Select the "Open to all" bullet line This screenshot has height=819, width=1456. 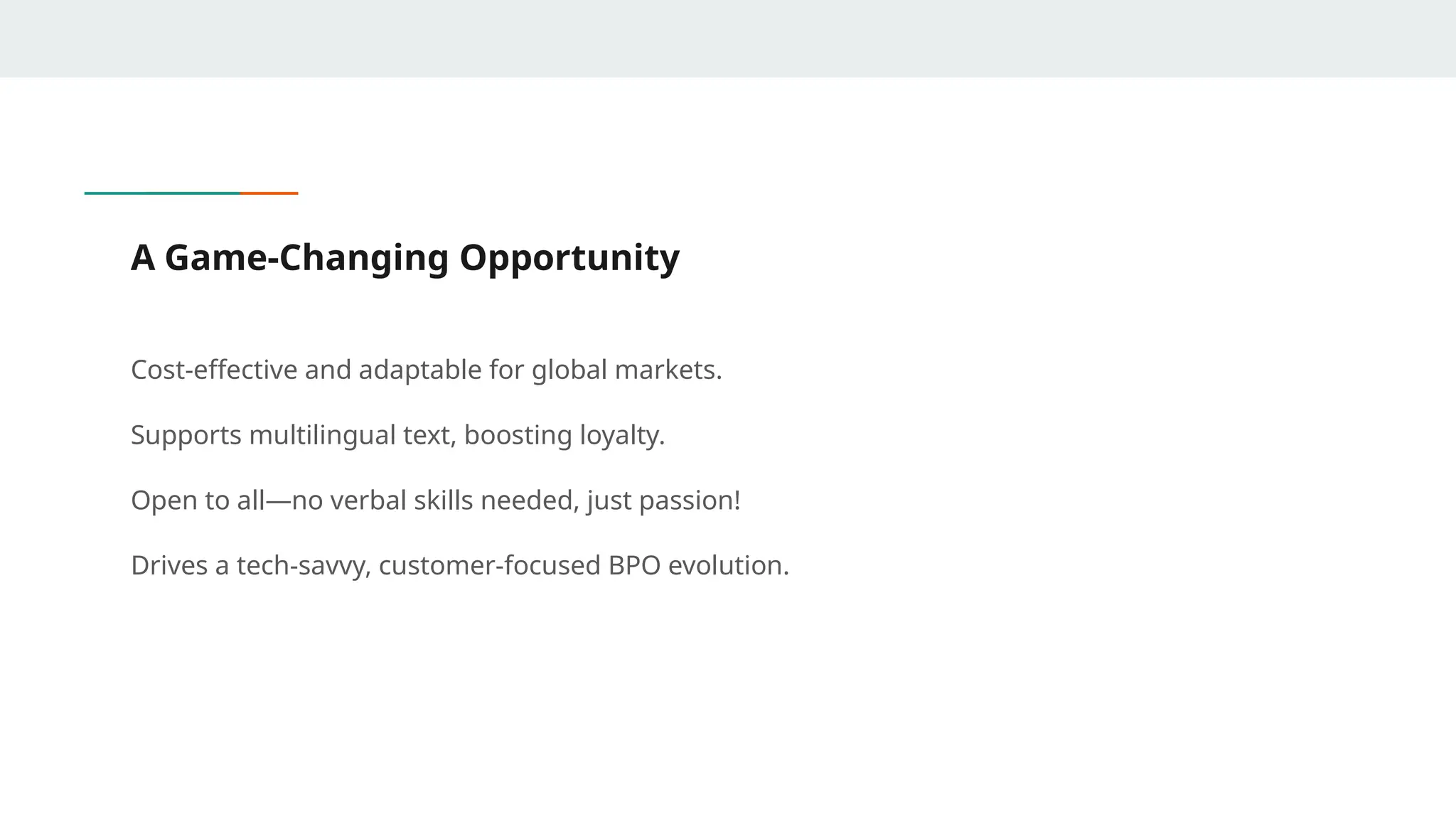point(435,500)
